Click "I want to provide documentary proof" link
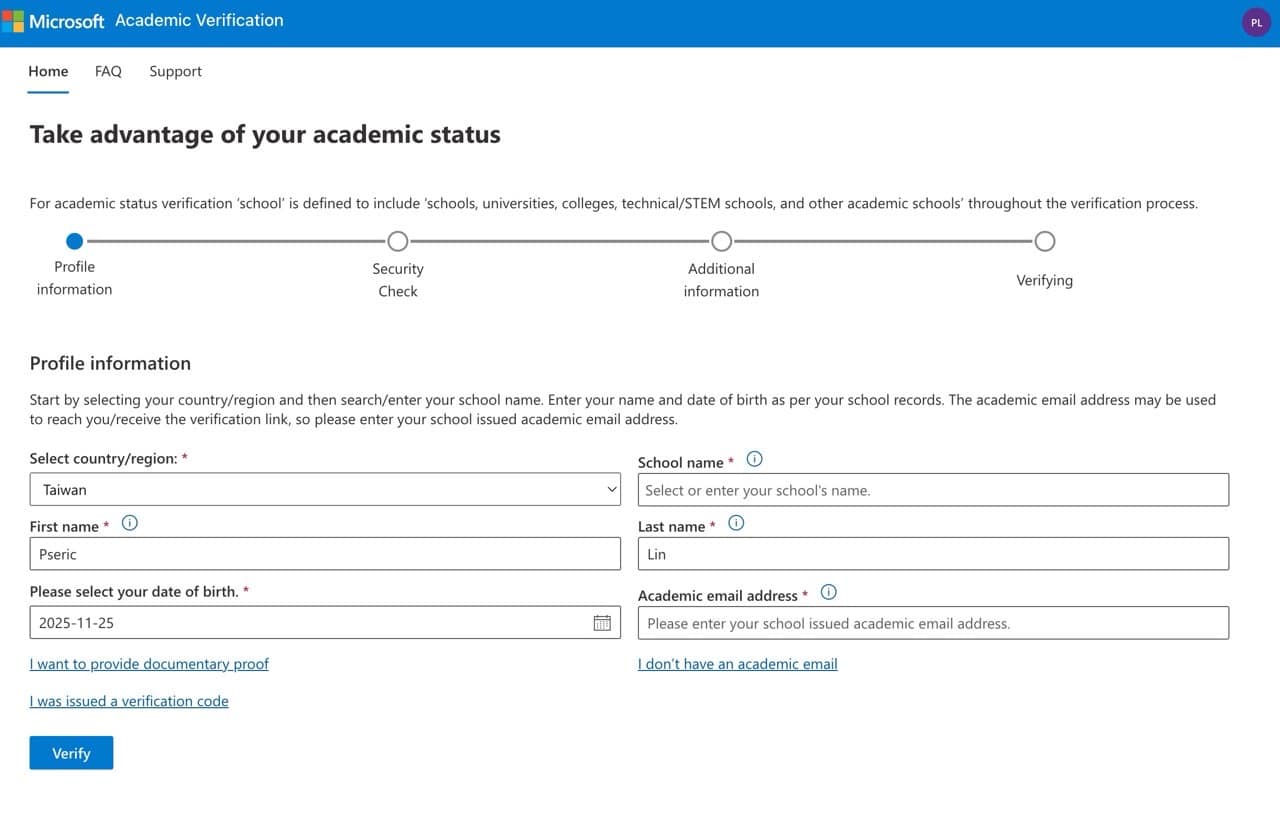 coord(149,664)
